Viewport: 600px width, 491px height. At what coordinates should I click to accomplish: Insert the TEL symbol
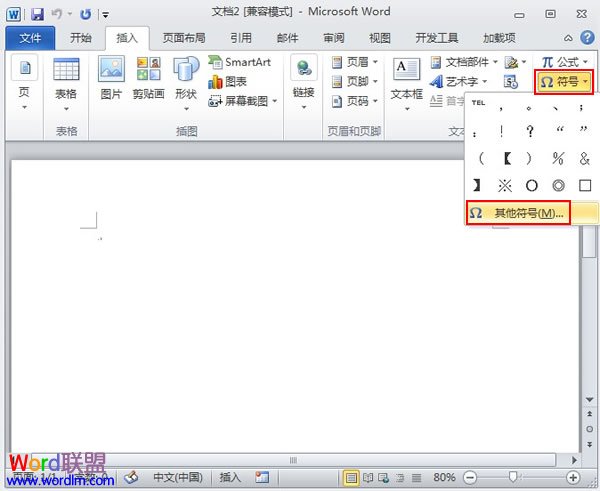478,104
